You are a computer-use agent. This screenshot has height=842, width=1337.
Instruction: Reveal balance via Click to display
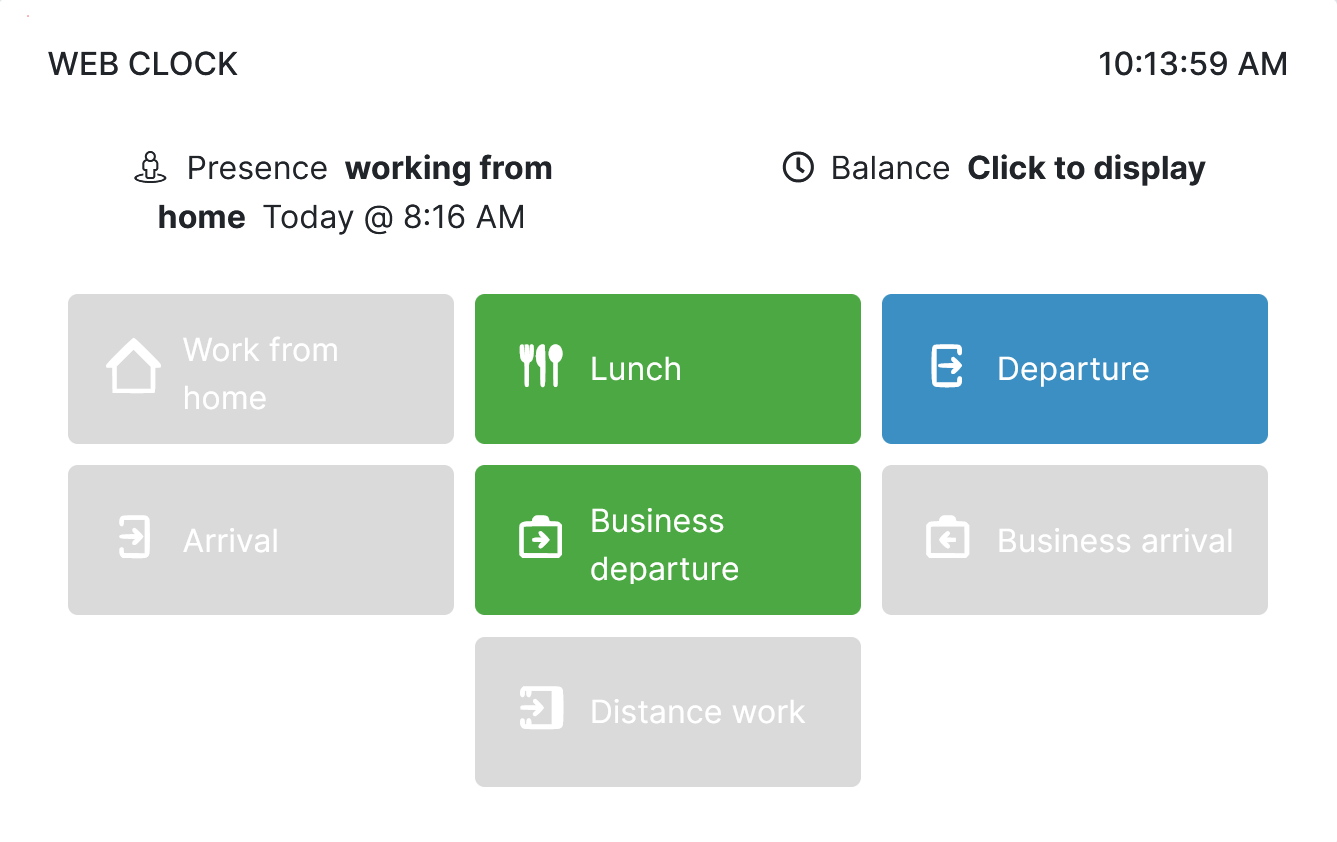[1086, 168]
